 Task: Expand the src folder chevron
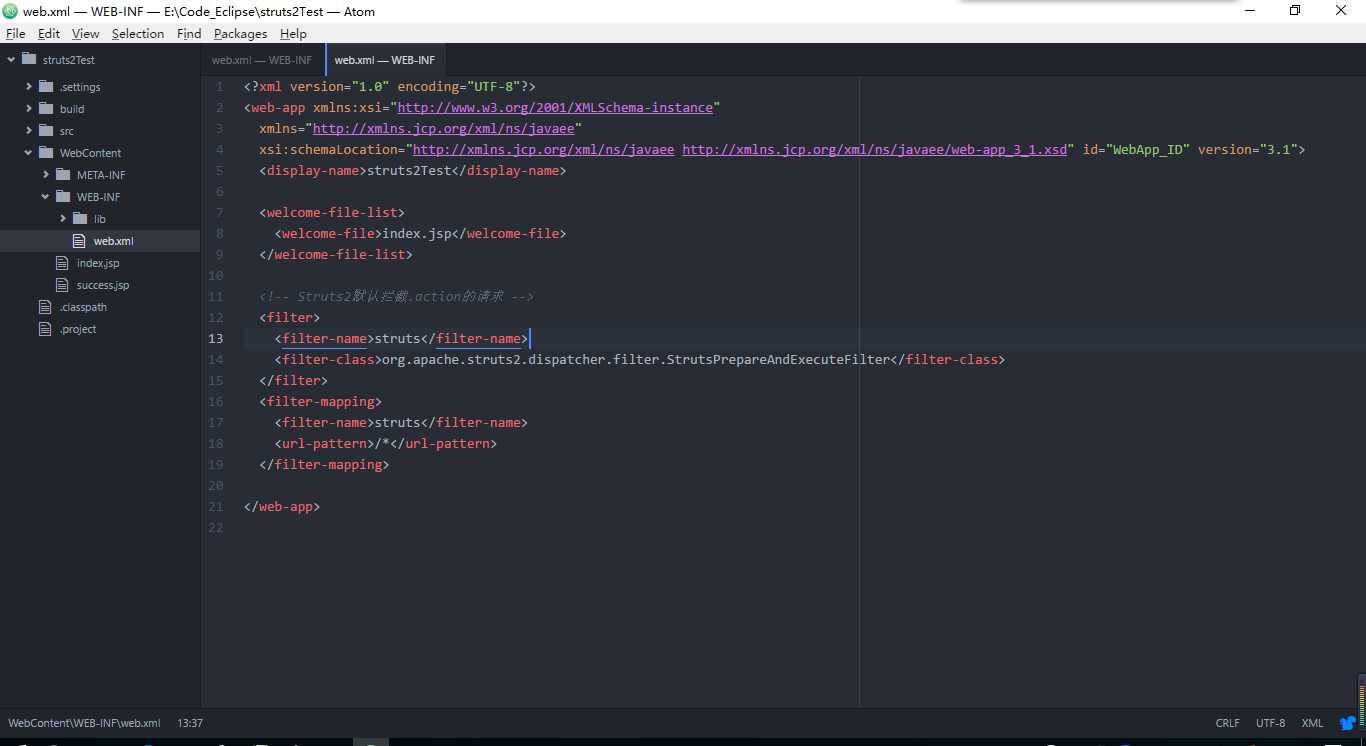[29, 130]
